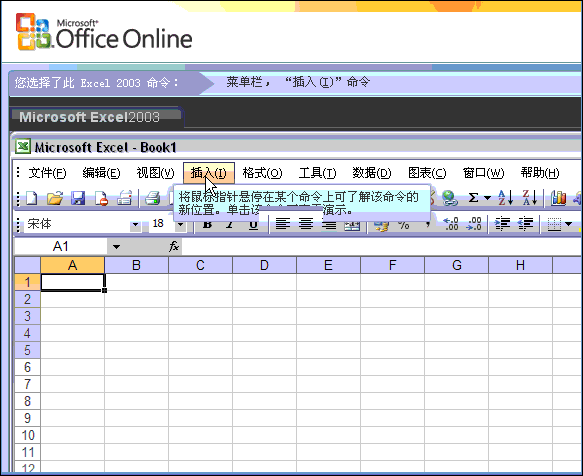This screenshot has width=583, height=476.
Task: Click the Permission document icon
Action: pos(101,199)
